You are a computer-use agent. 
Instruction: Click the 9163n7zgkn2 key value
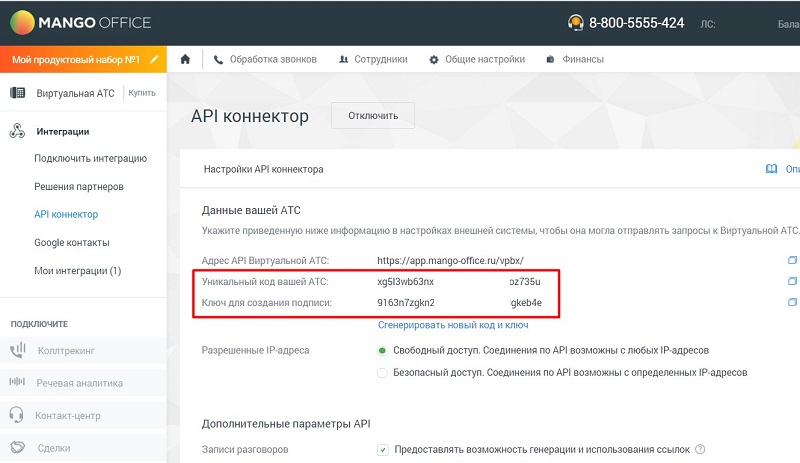point(406,303)
